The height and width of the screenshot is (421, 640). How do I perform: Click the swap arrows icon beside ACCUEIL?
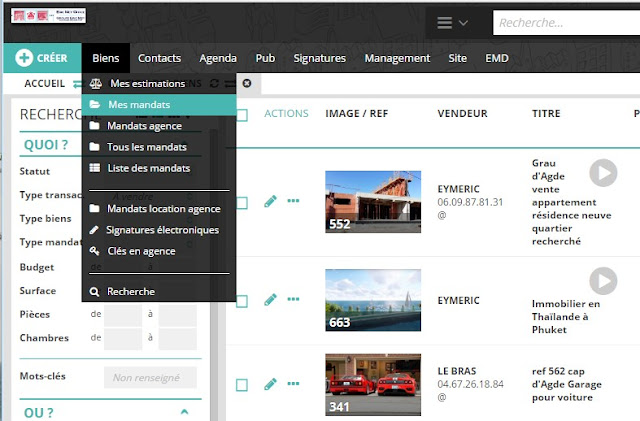point(77,84)
